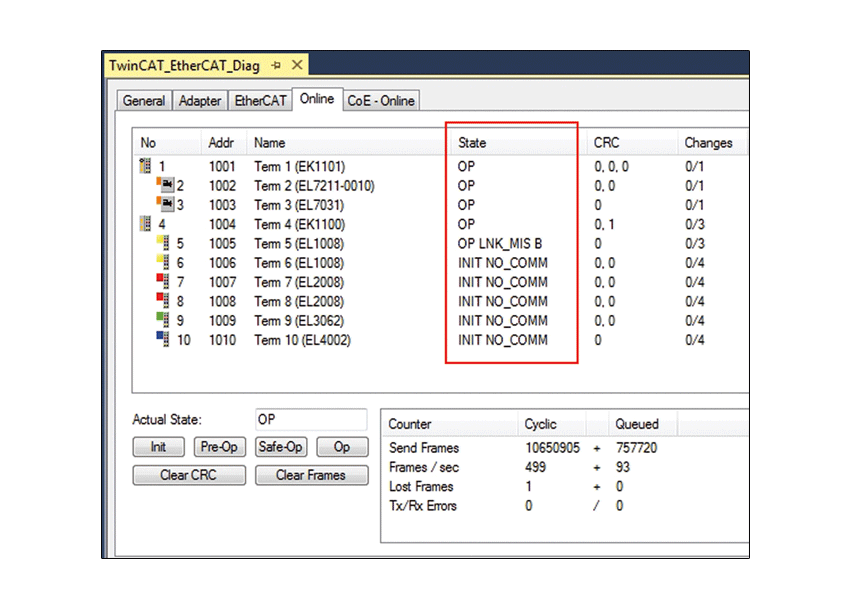The width and height of the screenshot is (850, 608).
Task: Click CRC value 0, 1 for Term 4
Action: click(x=604, y=224)
